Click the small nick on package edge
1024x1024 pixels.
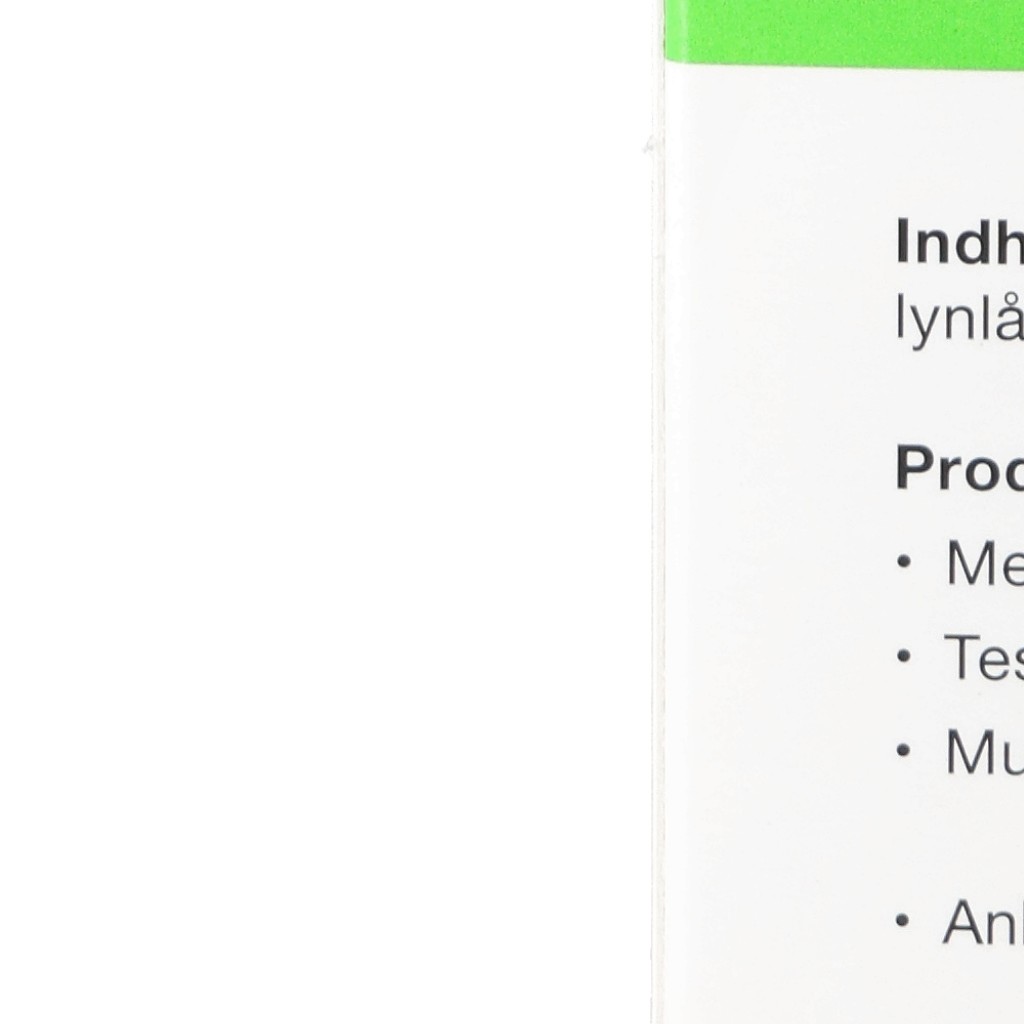(650, 147)
